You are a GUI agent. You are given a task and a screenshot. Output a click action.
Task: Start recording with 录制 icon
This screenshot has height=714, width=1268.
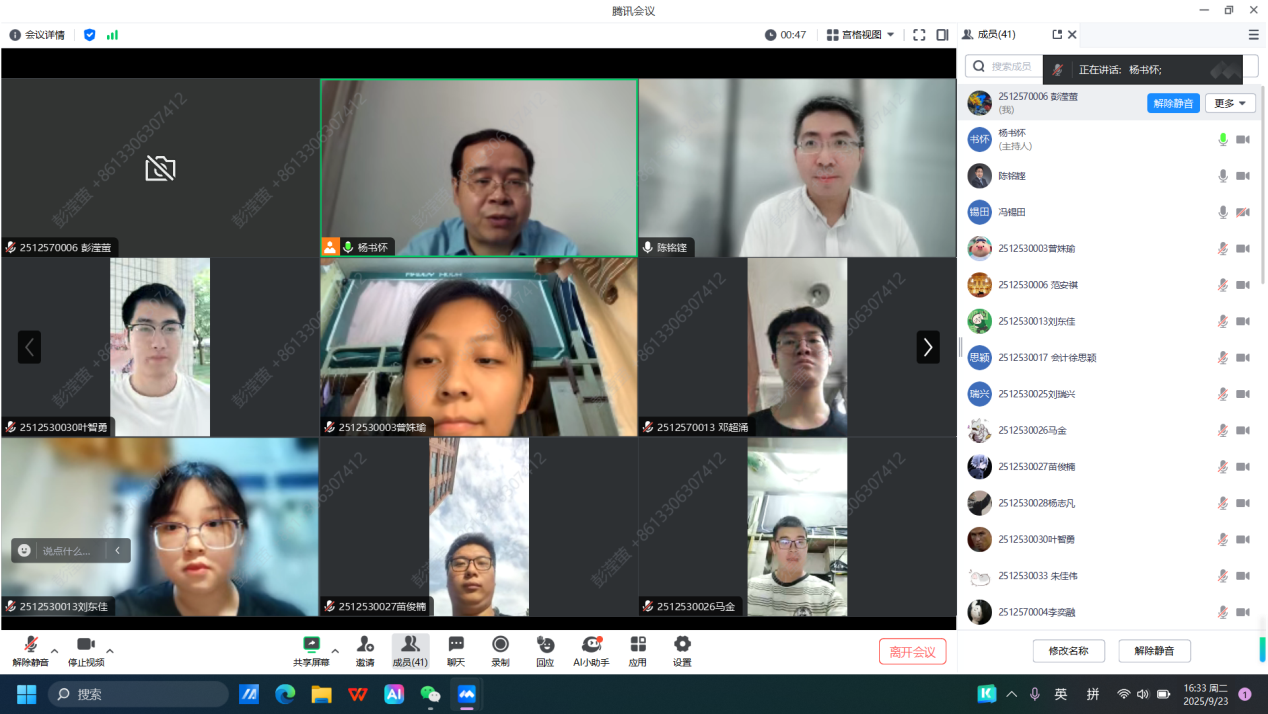click(500, 646)
